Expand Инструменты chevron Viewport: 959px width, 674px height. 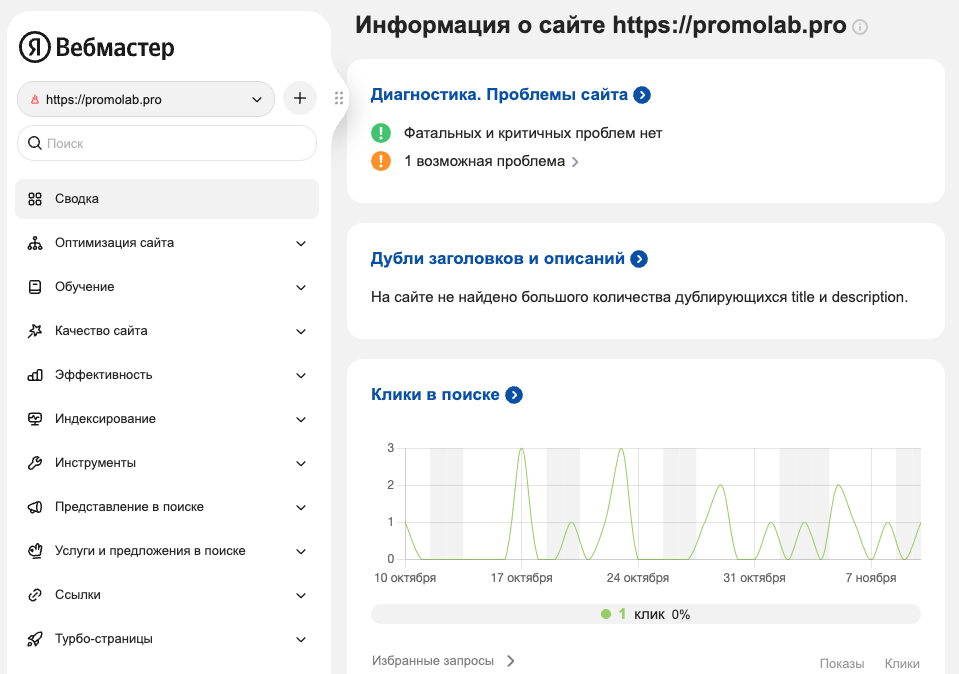pyautogui.click(x=301, y=464)
